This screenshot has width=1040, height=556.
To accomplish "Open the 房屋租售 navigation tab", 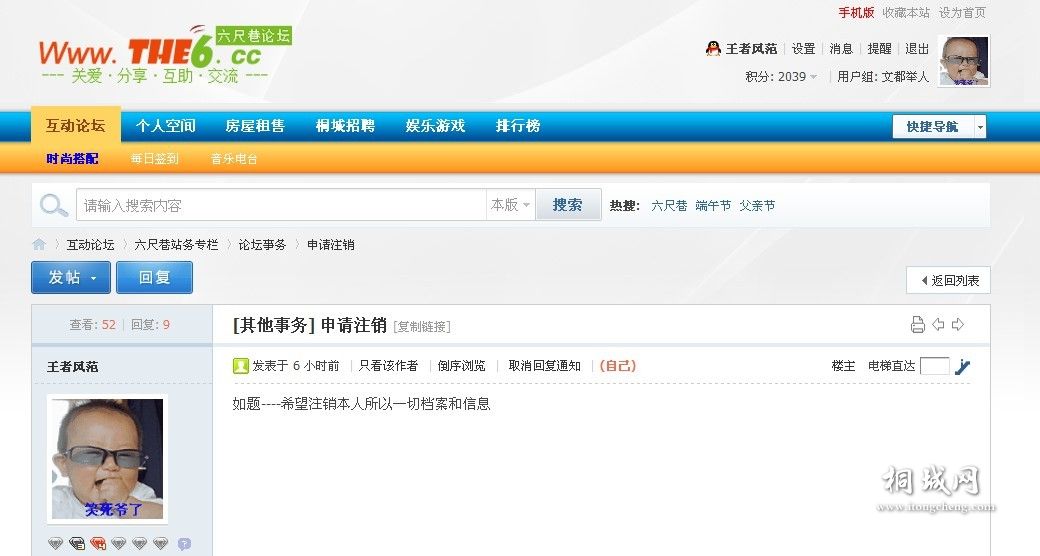I will tap(255, 126).
